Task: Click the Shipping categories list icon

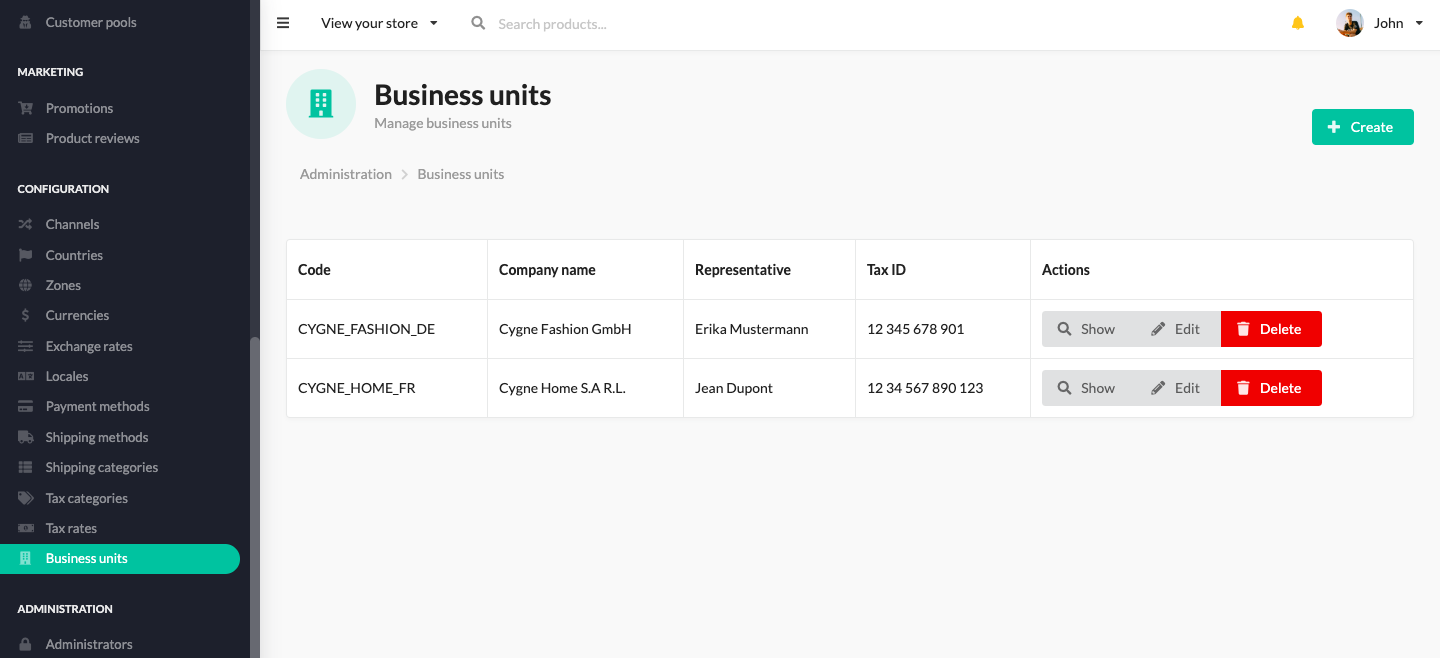Action: click(26, 467)
